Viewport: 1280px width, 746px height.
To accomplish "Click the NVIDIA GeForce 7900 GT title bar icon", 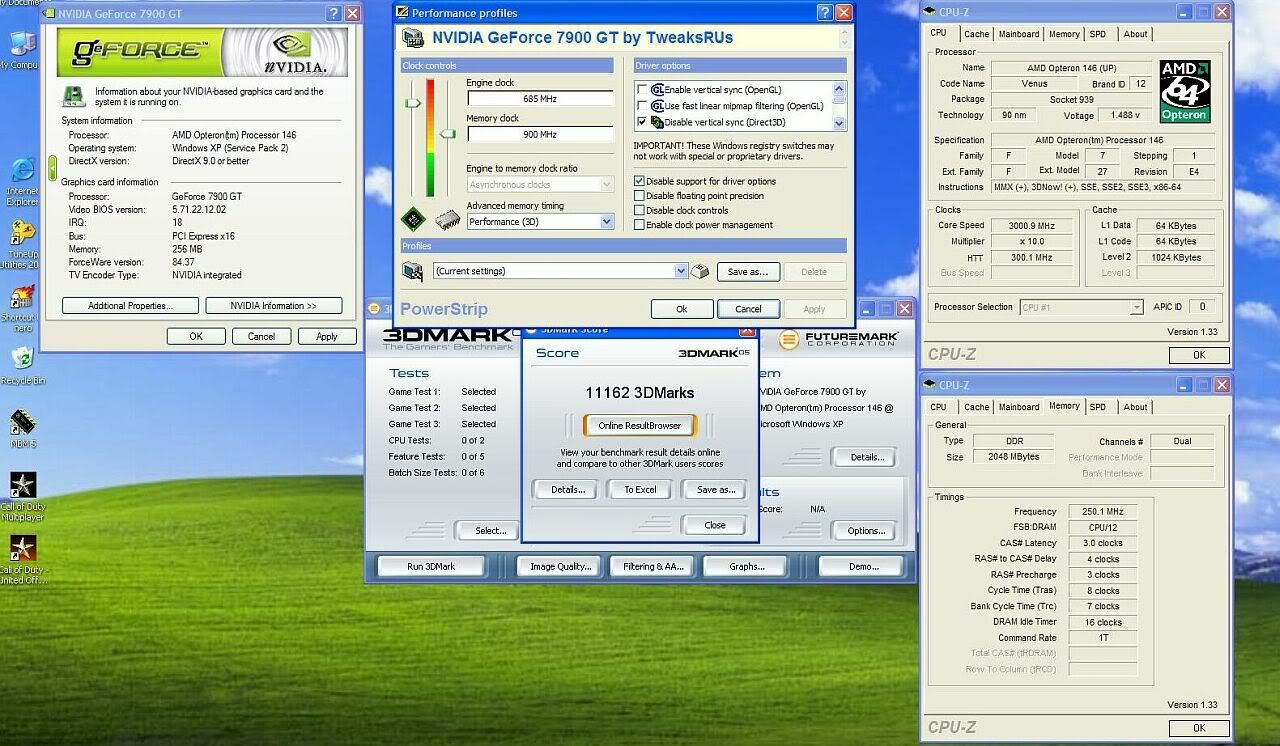I will coord(48,14).
